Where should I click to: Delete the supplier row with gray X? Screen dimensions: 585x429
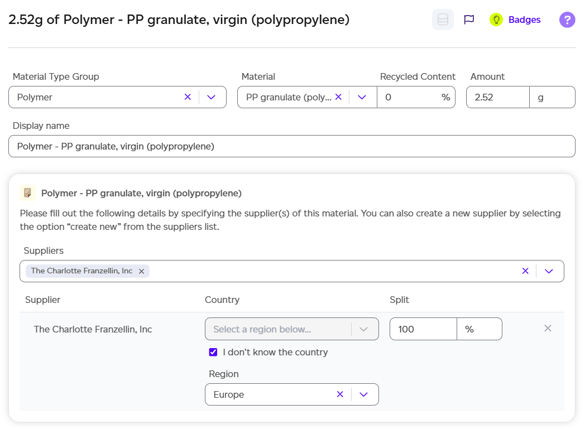[x=547, y=328]
